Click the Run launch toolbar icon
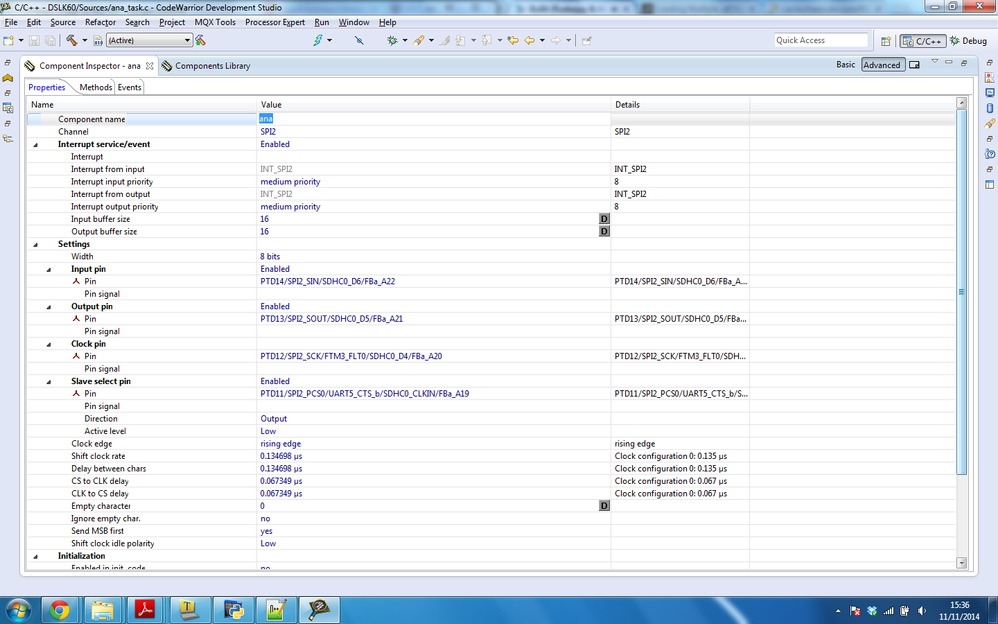 tap(419, 40)
